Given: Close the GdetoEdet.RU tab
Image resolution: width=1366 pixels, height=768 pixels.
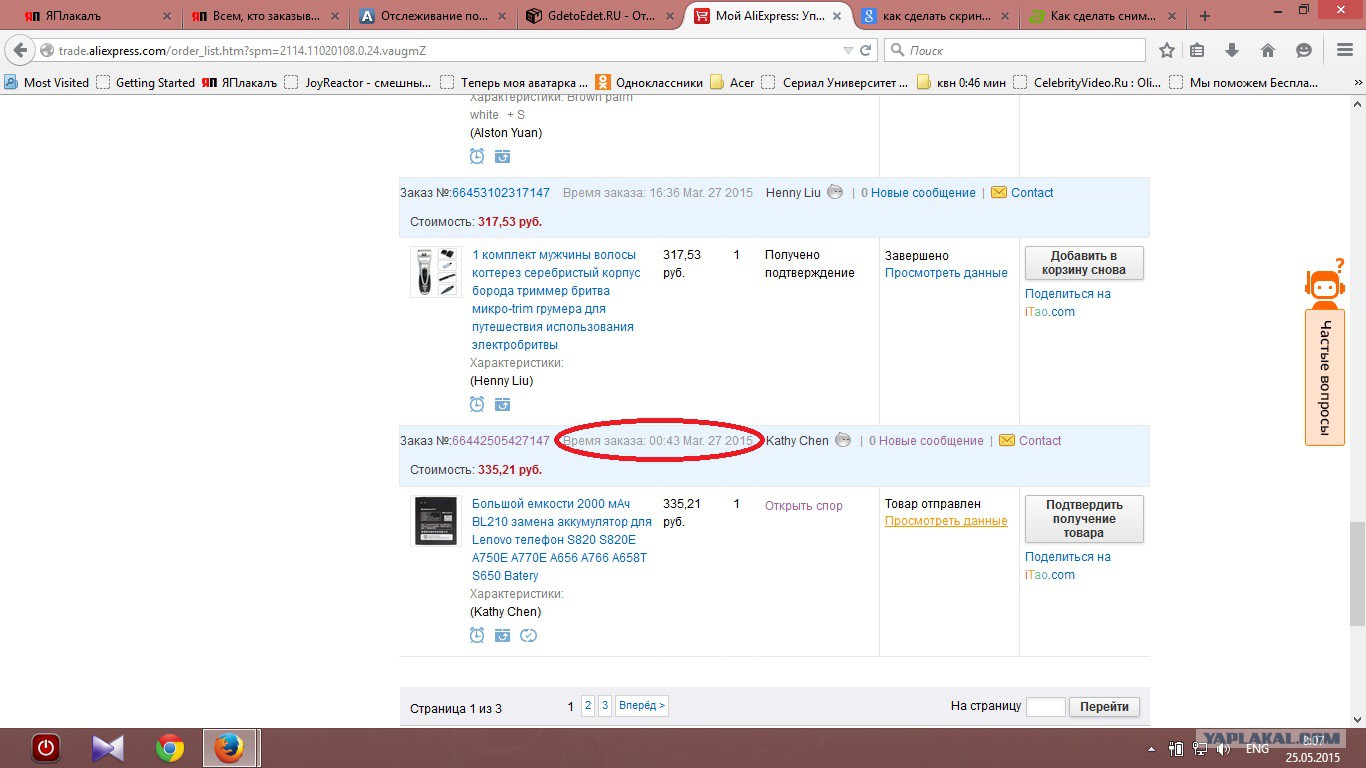Looking at the screenshot, I should (670, 16).
